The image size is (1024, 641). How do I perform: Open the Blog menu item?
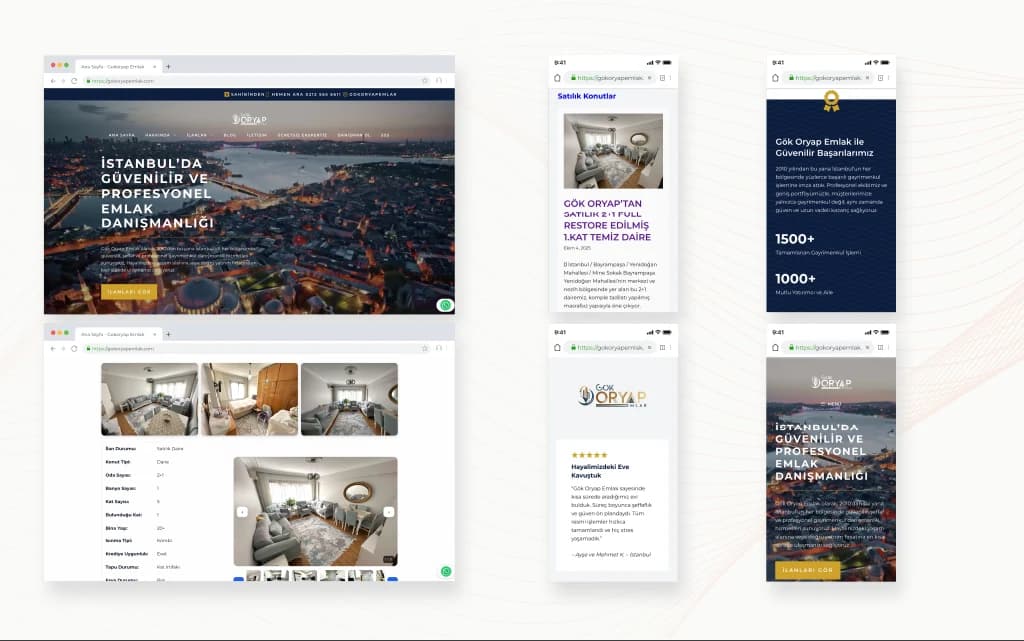(230, 135)
